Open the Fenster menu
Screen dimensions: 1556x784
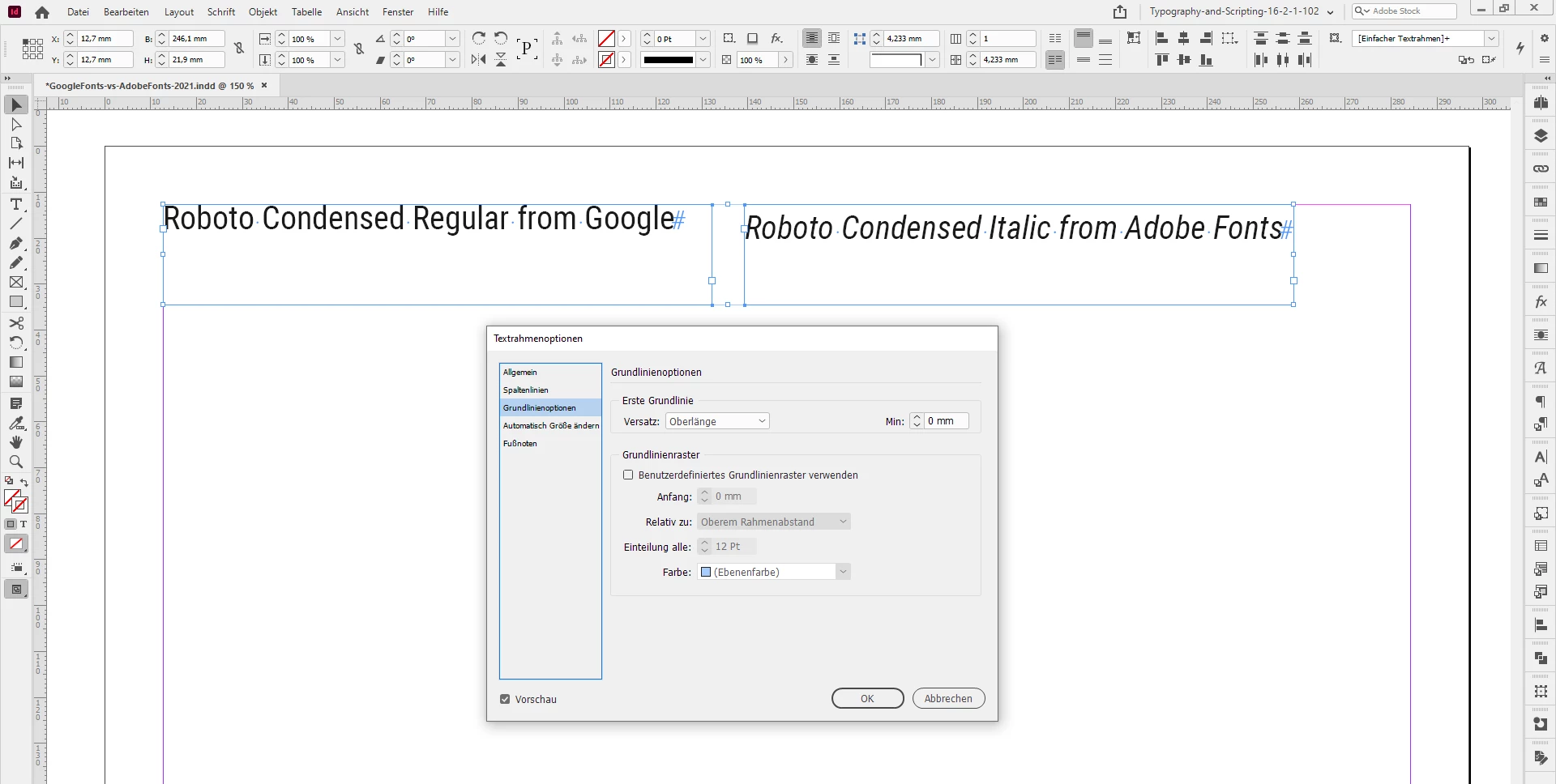pos(398,12)
